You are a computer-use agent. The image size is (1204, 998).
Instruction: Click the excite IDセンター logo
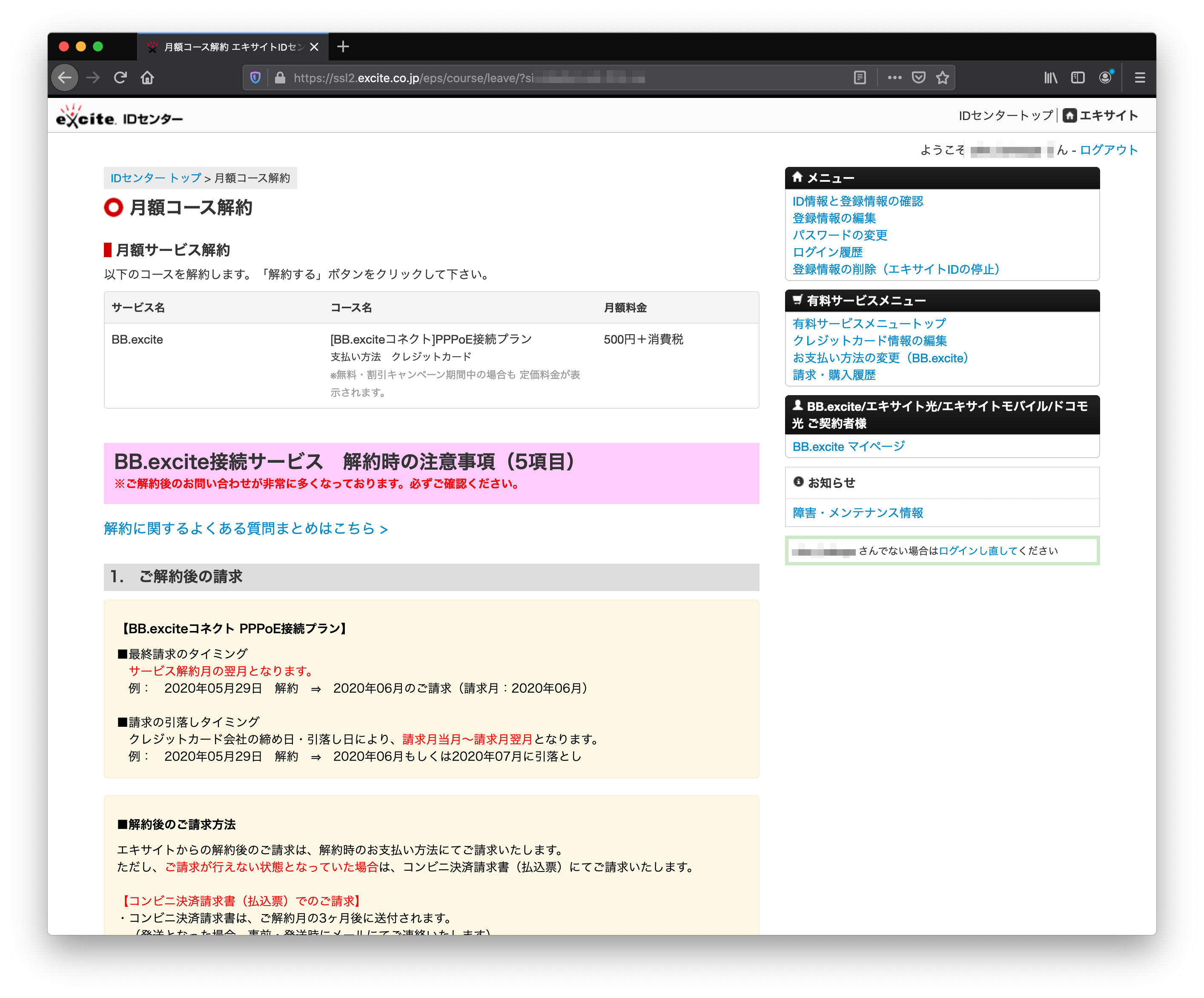[119, 116]
